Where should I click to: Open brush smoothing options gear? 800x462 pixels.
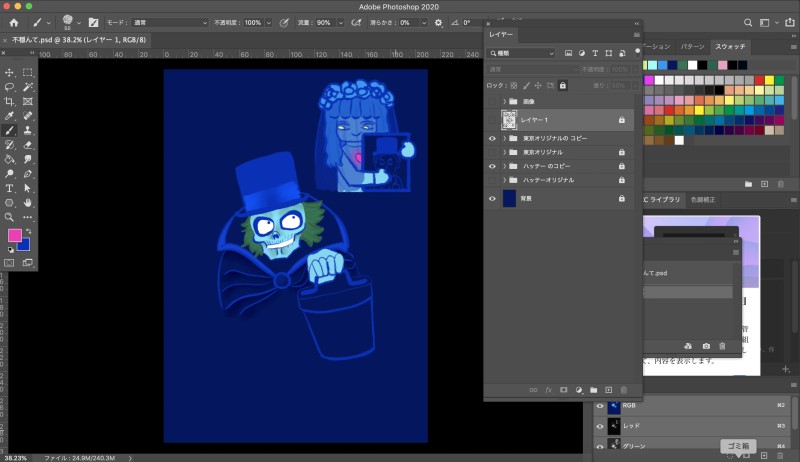(x=438, y=22)
